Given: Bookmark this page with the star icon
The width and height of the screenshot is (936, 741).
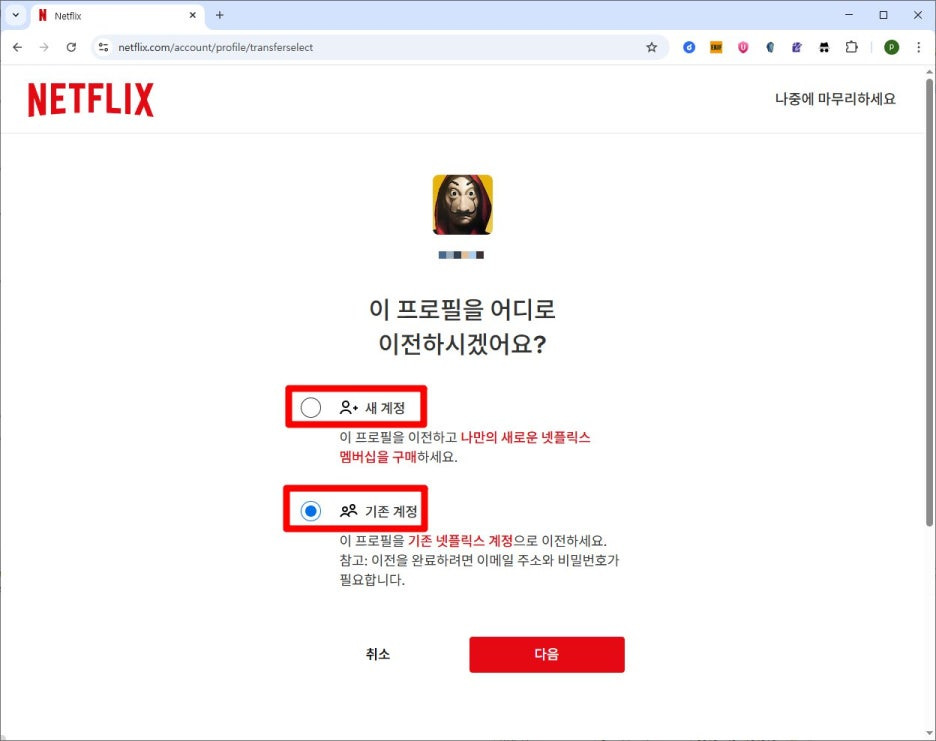Looking at the screenshot, I should pos(652,47).
